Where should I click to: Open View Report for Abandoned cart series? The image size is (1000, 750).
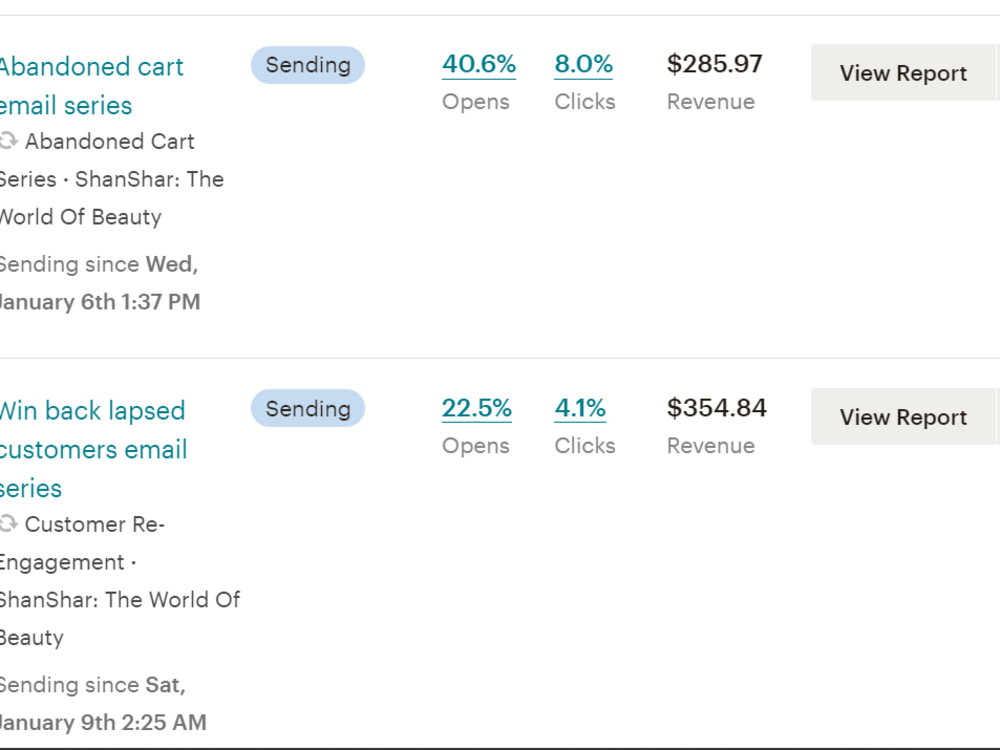[903, 73]
